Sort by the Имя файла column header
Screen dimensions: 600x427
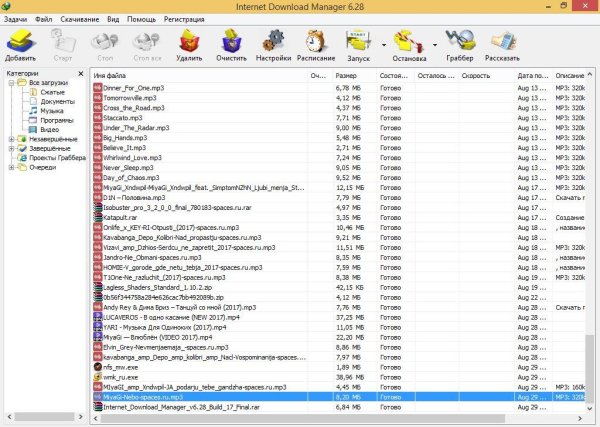[x=199, y=76]
